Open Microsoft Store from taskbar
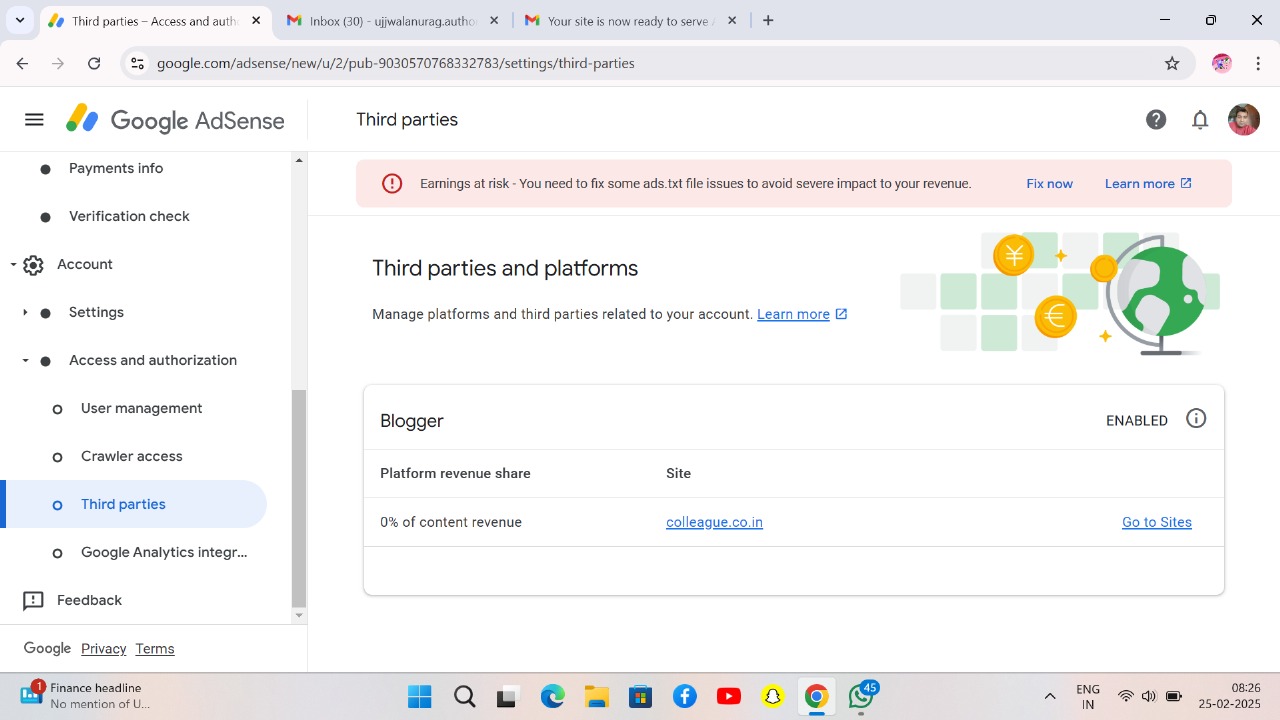The image size is (1280, 720). pos(640,697)
